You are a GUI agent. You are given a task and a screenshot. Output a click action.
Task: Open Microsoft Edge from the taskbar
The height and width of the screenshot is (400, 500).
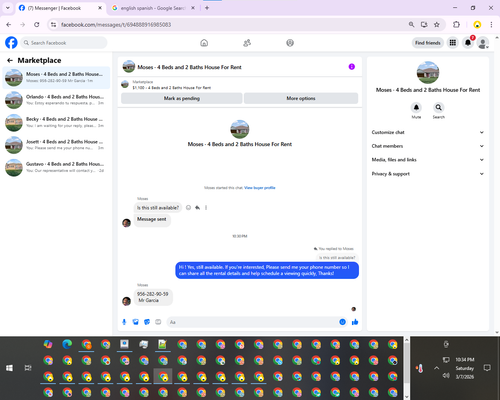(x=67, y=344)
